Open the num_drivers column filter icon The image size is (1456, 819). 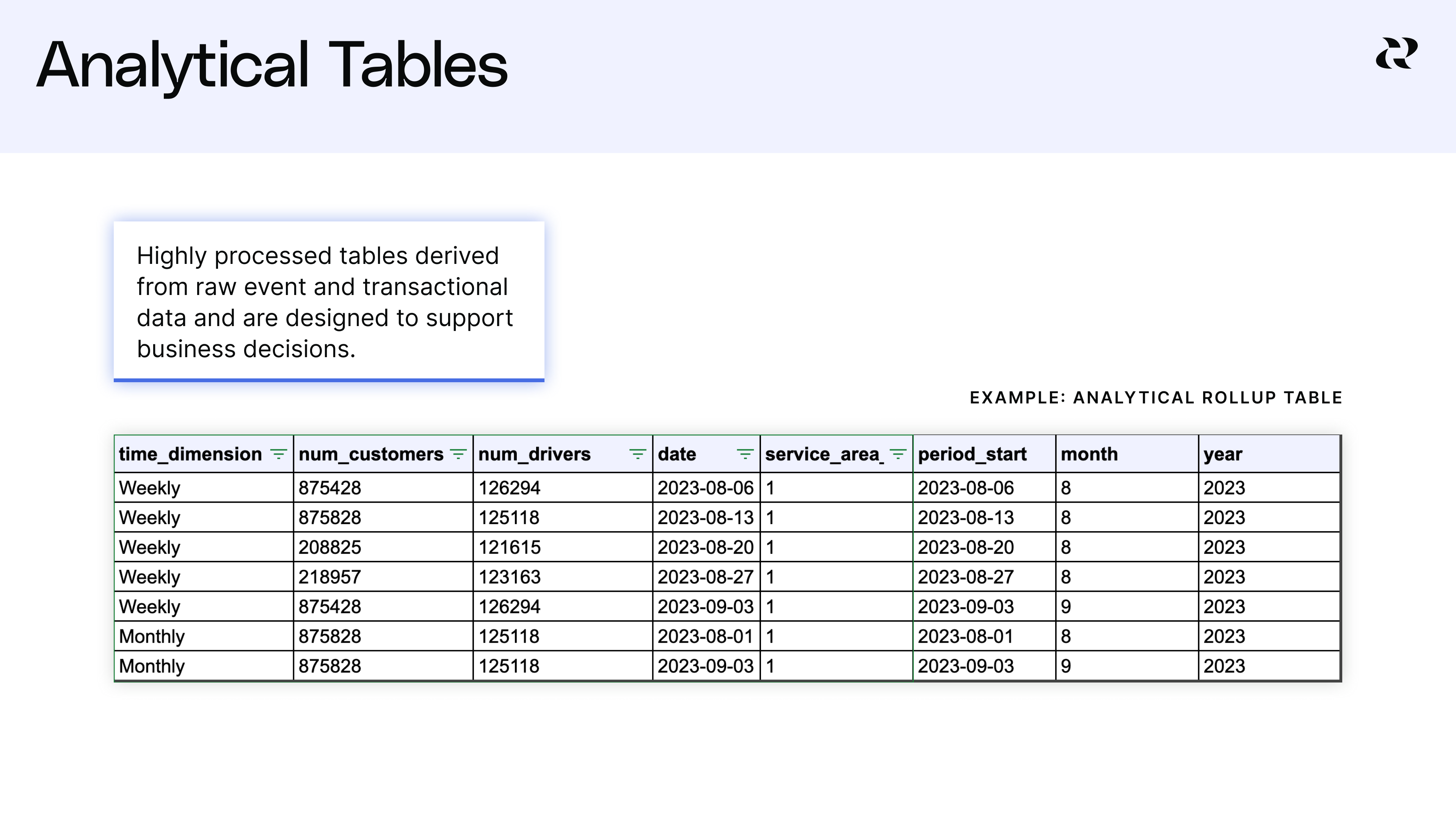click(637, 454)
